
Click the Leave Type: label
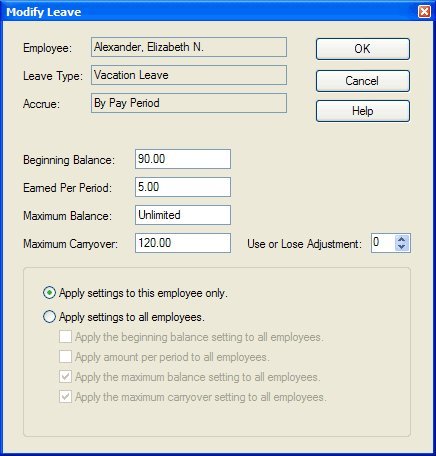pos(53,76)
